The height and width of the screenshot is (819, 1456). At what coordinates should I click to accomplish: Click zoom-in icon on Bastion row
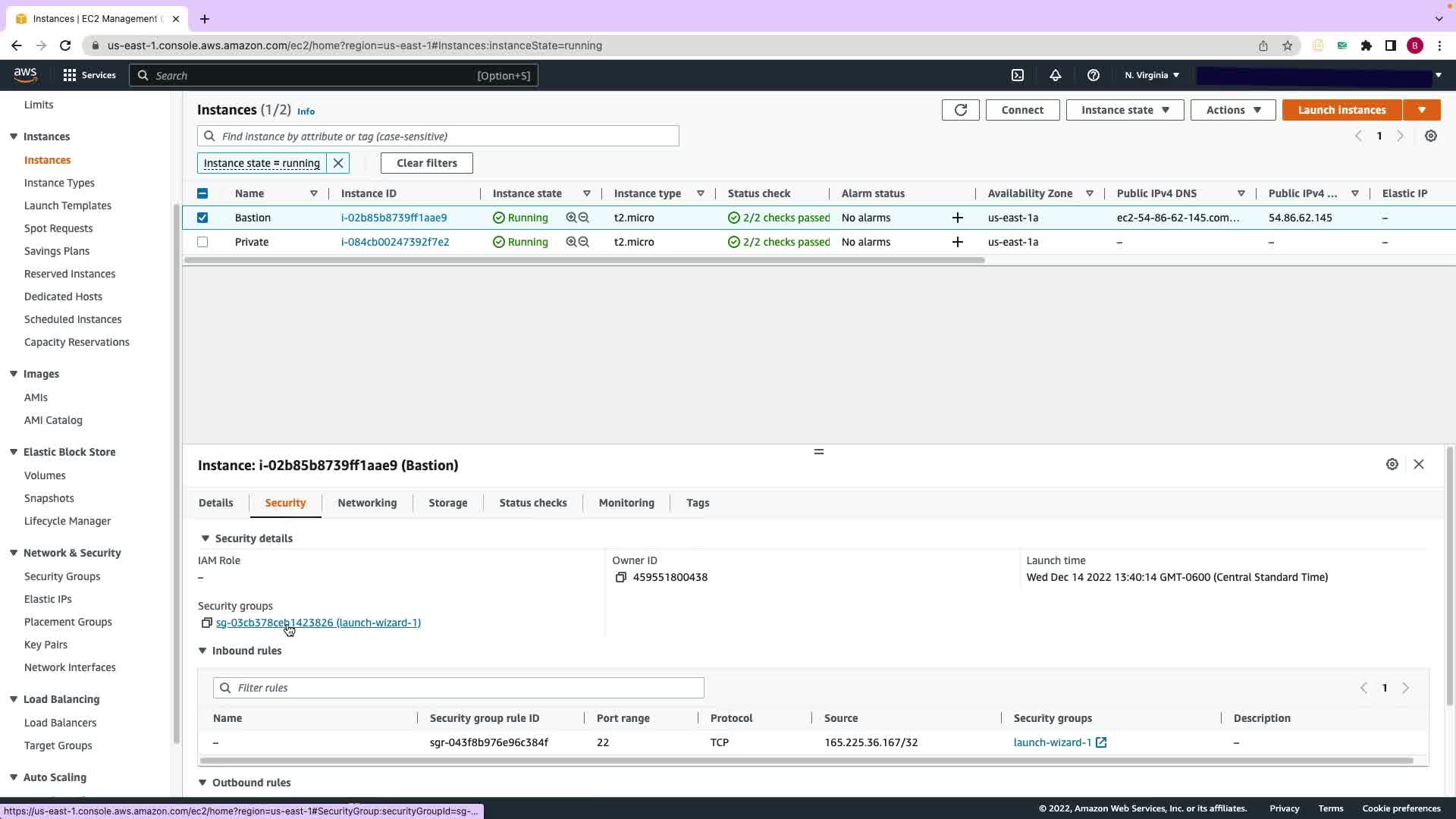point(571,218)
